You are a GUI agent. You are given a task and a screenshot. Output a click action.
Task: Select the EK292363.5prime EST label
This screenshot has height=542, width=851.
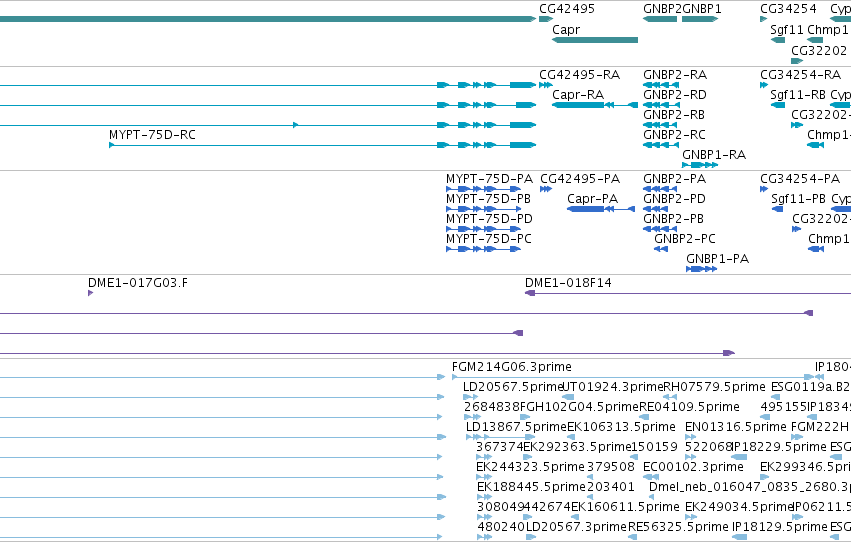tap(577, 447)
